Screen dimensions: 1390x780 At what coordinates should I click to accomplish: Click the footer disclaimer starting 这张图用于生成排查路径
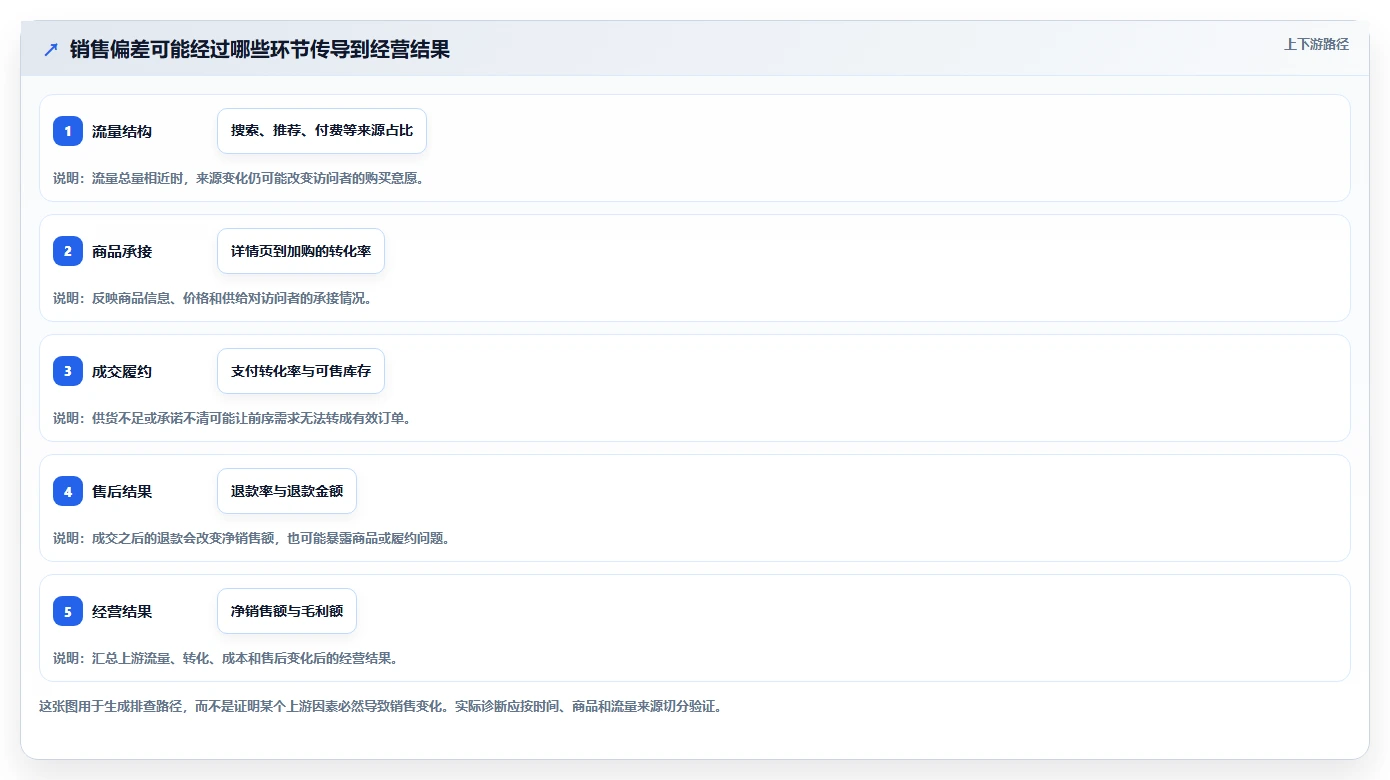(x=380, y=706)
